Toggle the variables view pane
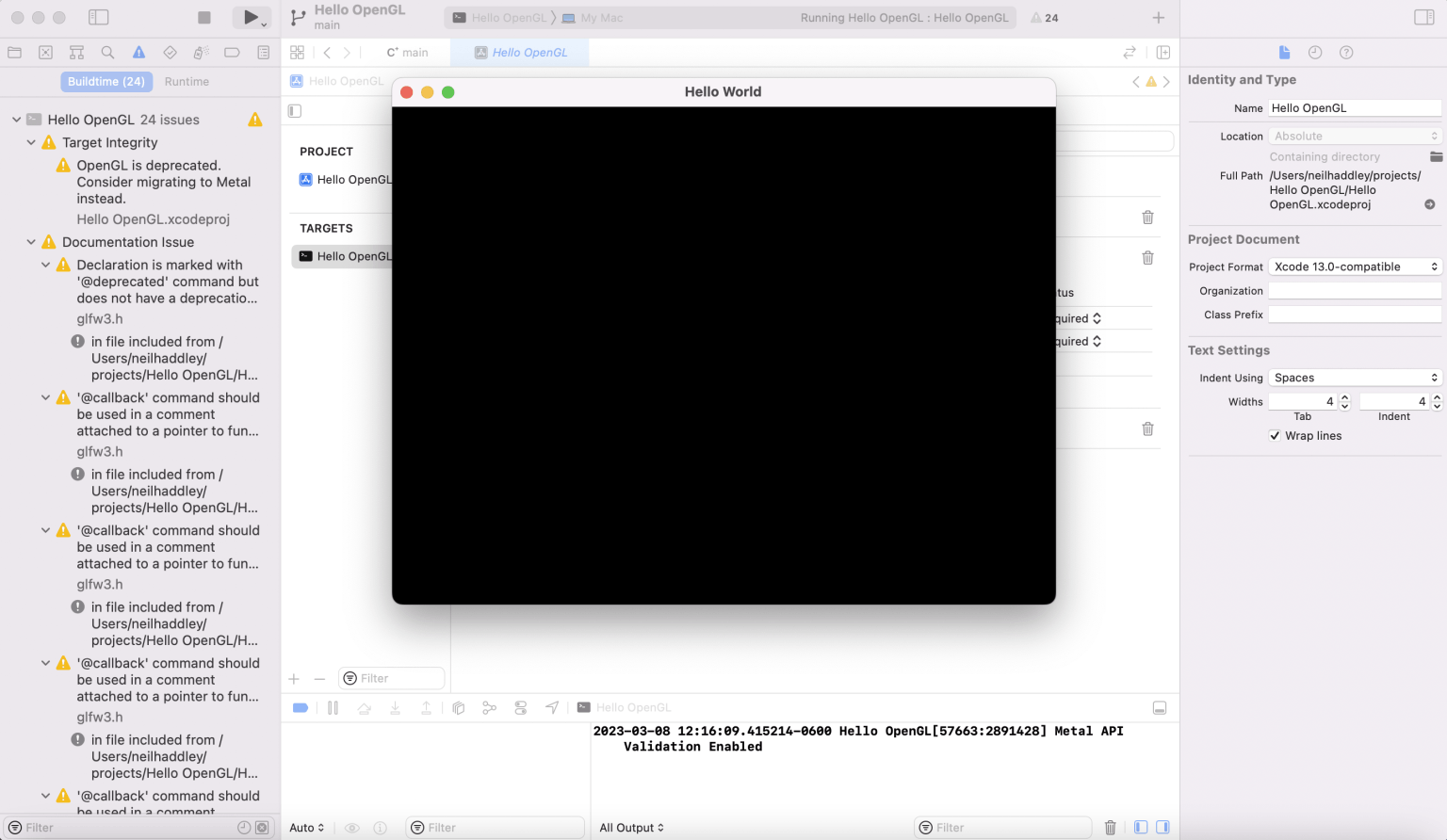The height and width of the screenshot is (840, 1447). 1141,828
